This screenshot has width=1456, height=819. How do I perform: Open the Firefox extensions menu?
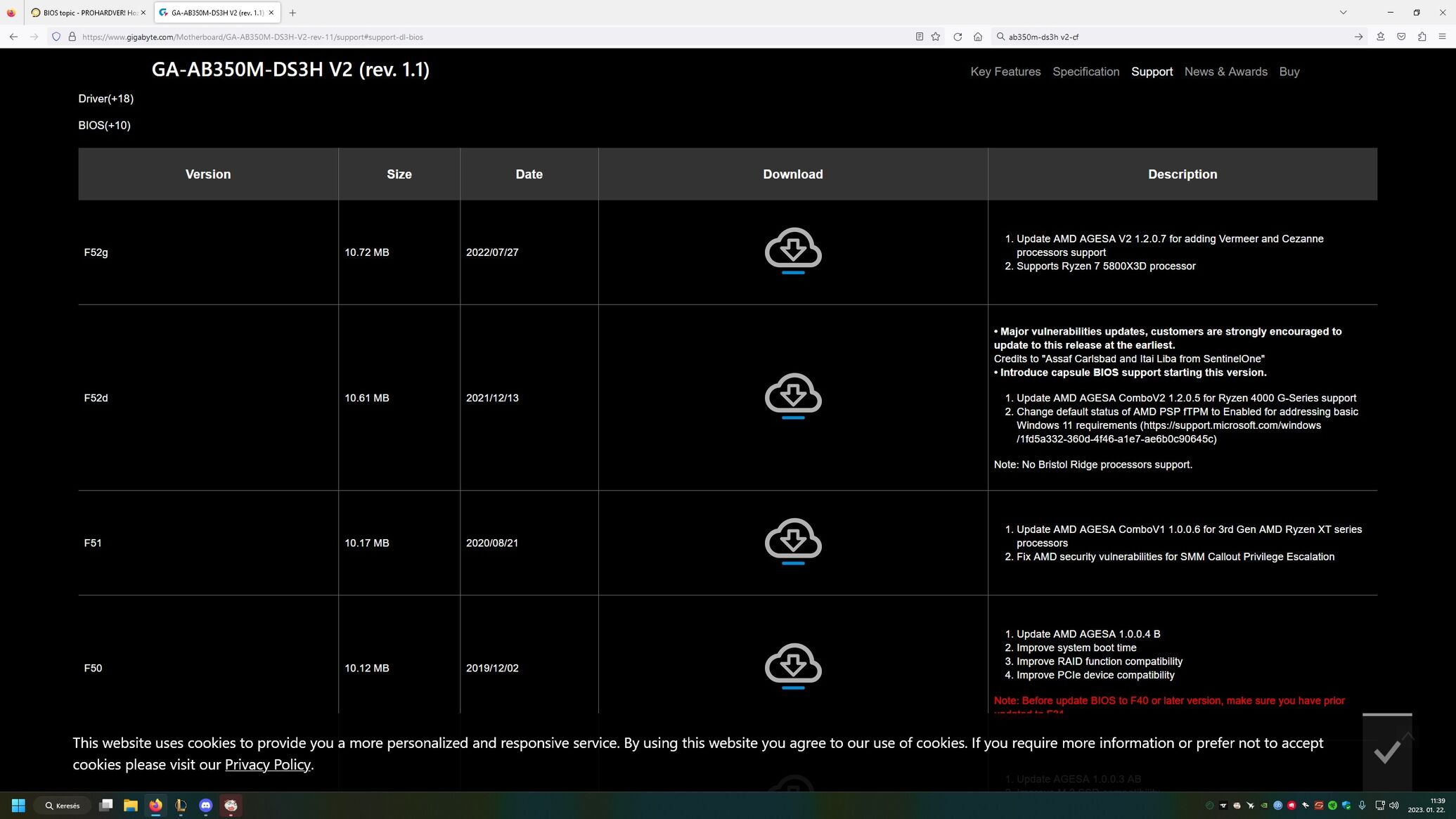1422,37
